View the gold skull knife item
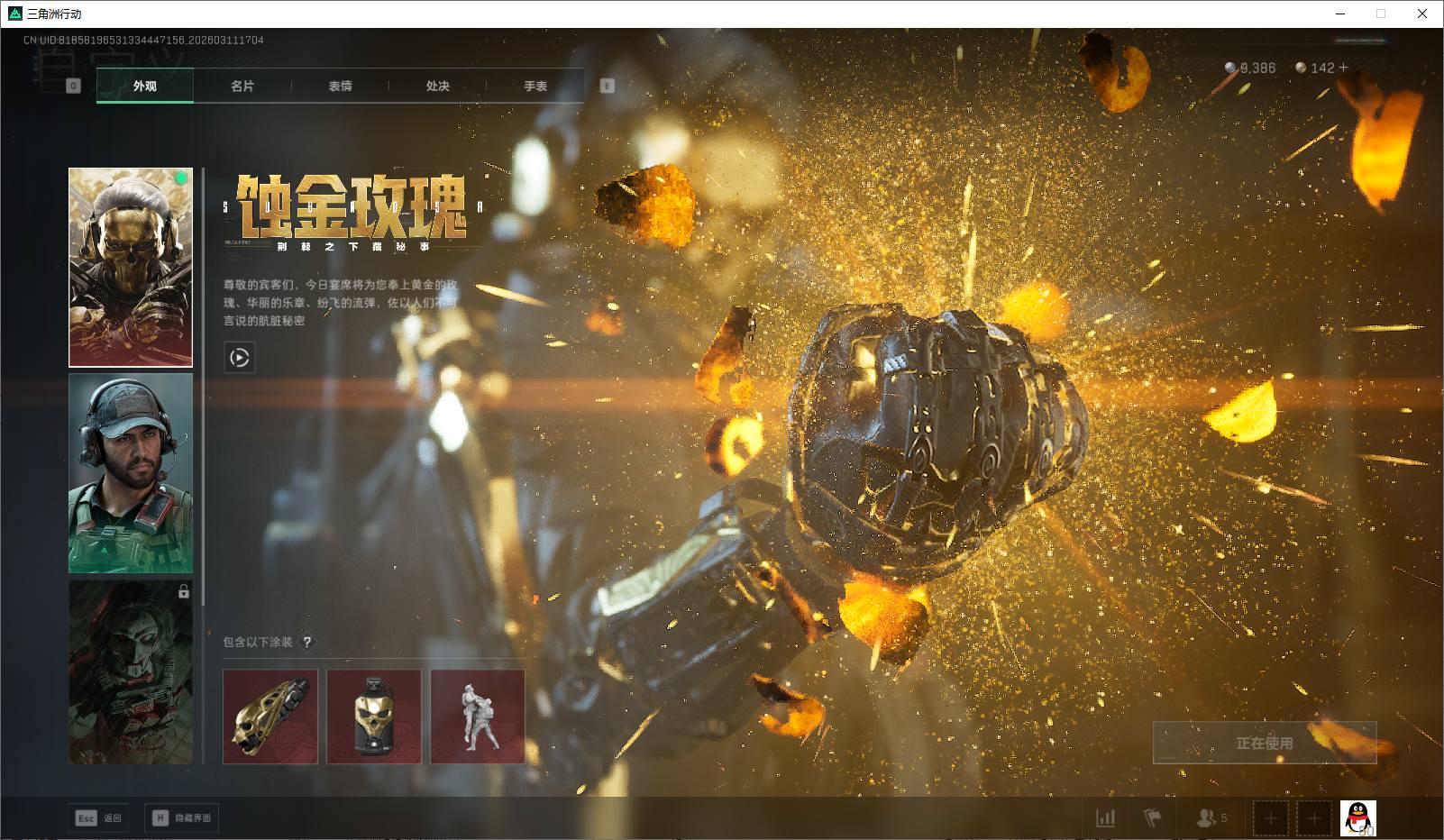 pyautogui.click(x=270, y=717)
